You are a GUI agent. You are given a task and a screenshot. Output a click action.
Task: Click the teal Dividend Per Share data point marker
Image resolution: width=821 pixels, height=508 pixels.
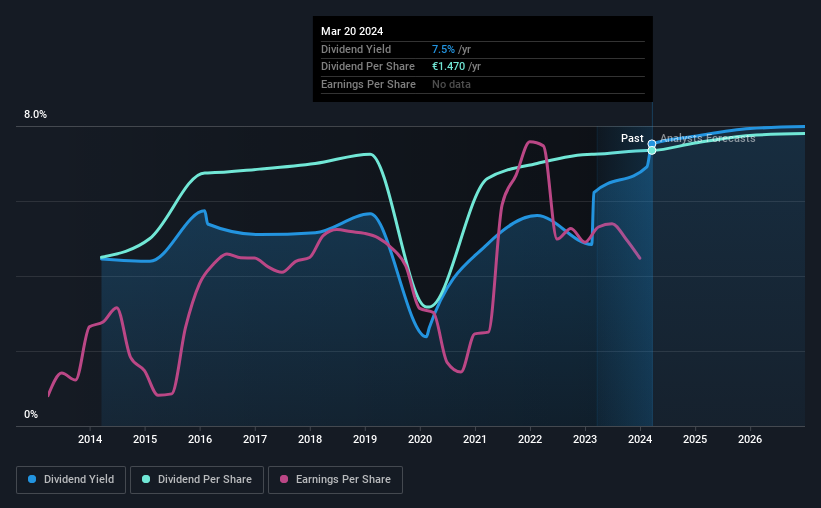tap(652, 151)
